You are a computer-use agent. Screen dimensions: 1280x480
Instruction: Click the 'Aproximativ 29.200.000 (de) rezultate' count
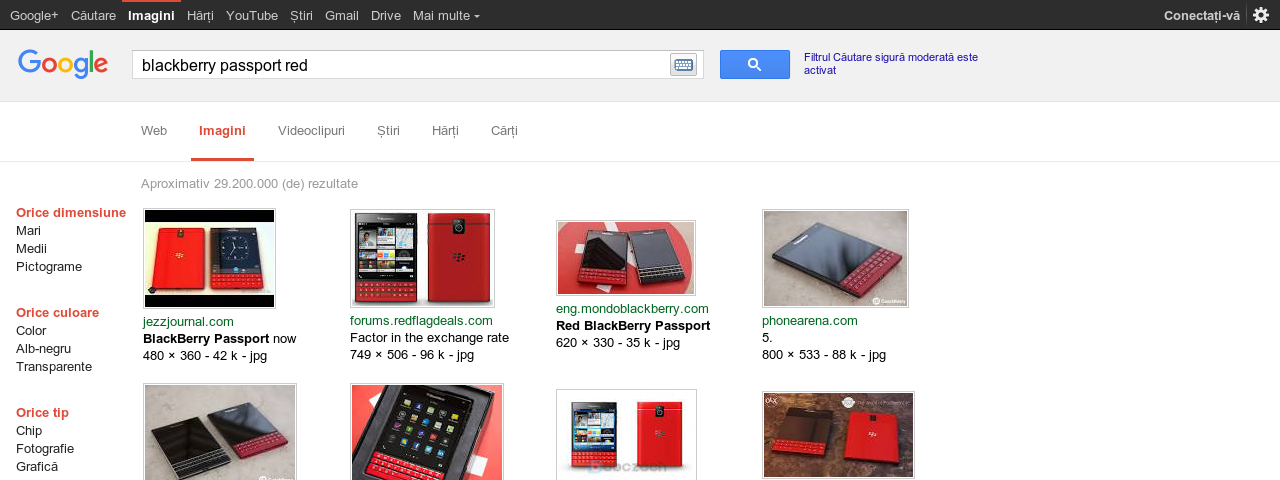[249, 183]
